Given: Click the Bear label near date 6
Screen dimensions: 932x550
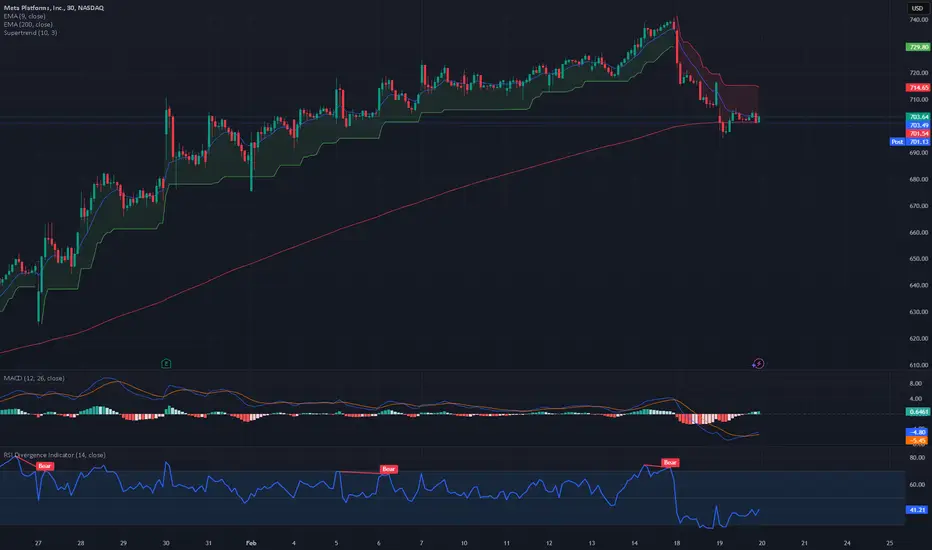Looking at the screenshot, I should pyautogui.click(x=388, y=469).
